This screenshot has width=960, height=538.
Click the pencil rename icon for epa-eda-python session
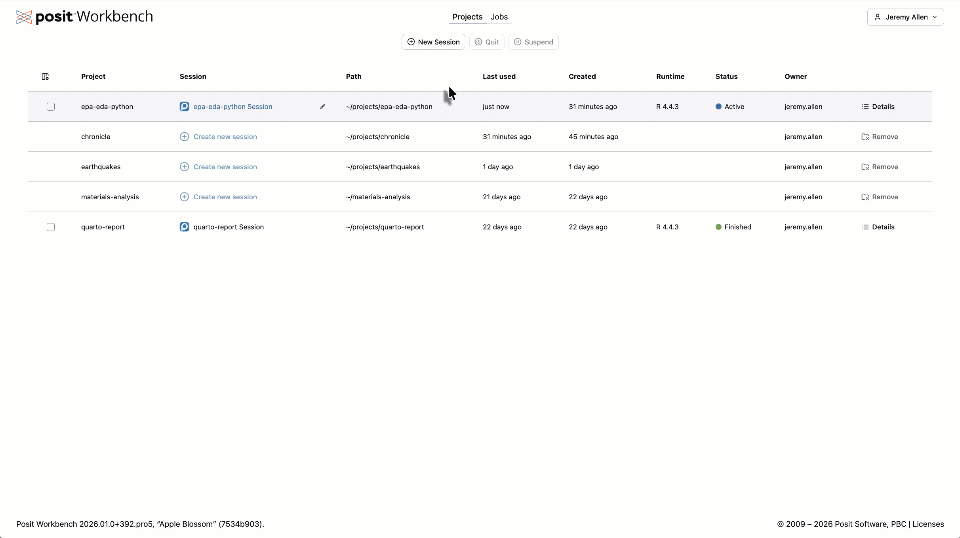pyautogui.click(x=322, y=106)
